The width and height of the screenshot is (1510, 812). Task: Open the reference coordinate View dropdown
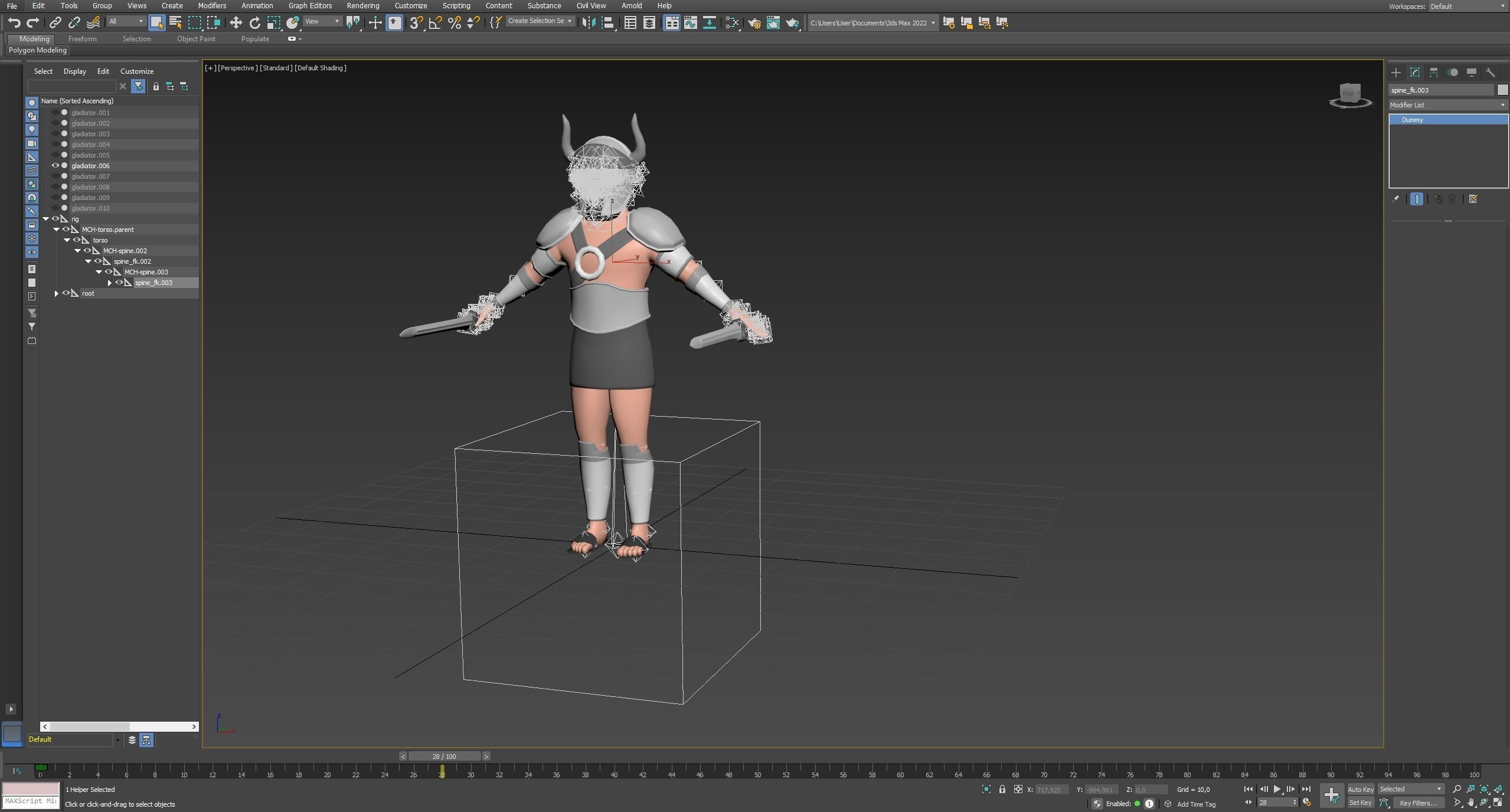tap(322, 21)
